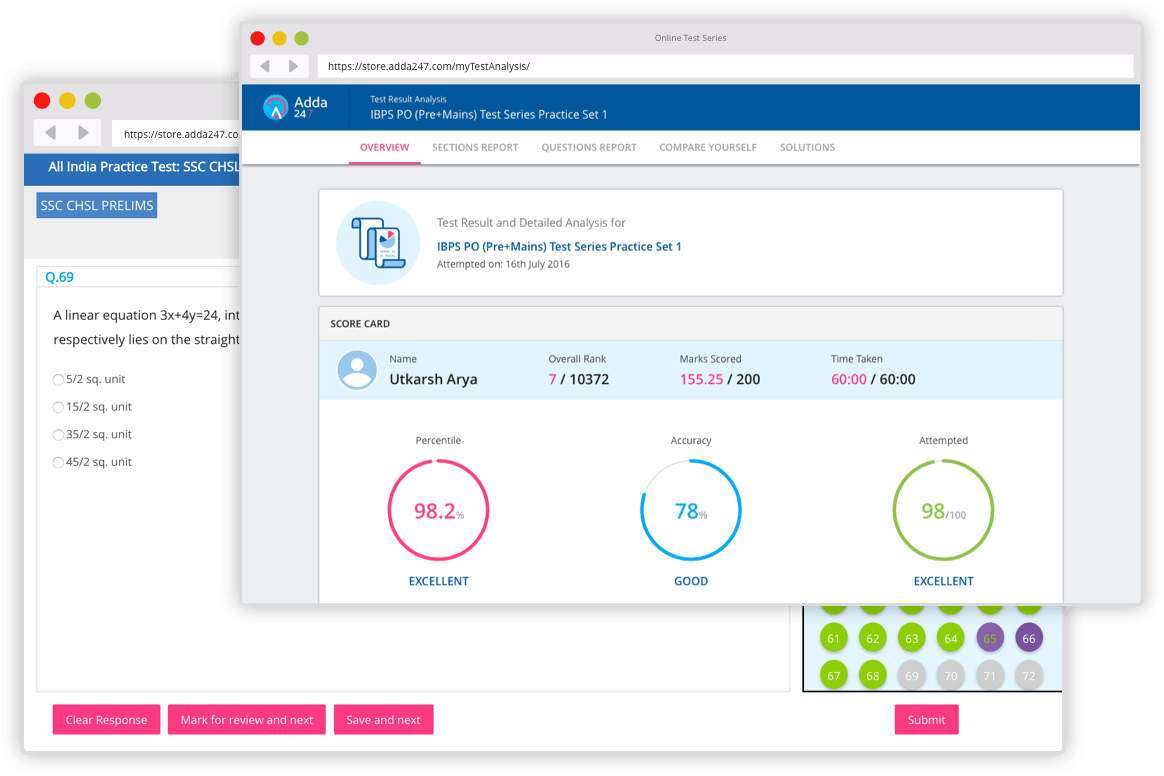Select the 15/2 sq. unit option
The width and height of the screenshot is (1164, 776).
point(58,407)
